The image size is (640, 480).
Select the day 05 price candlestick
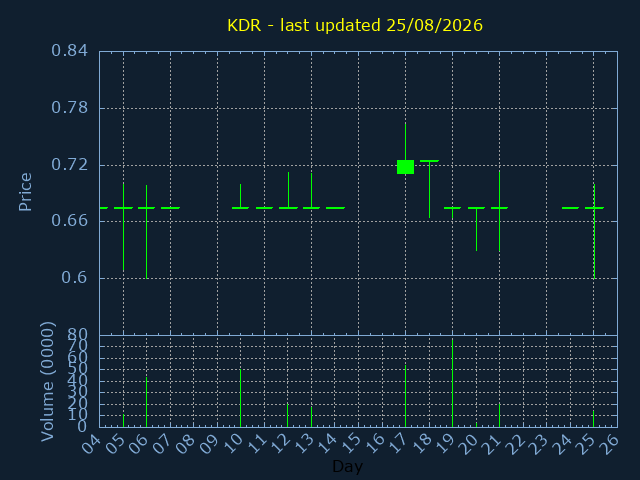pos(123,227)
